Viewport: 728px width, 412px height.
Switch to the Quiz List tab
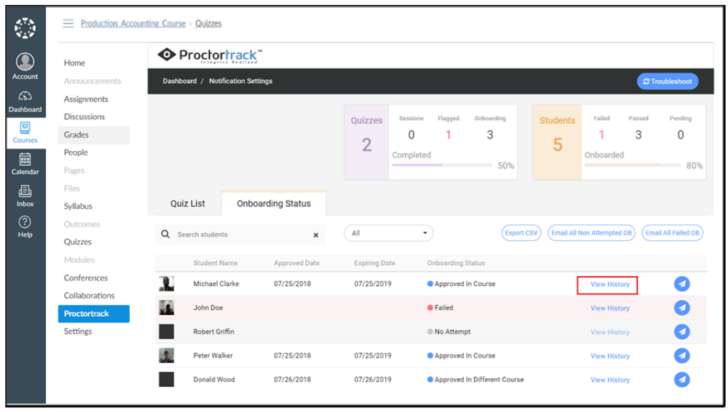coord(187,203)
